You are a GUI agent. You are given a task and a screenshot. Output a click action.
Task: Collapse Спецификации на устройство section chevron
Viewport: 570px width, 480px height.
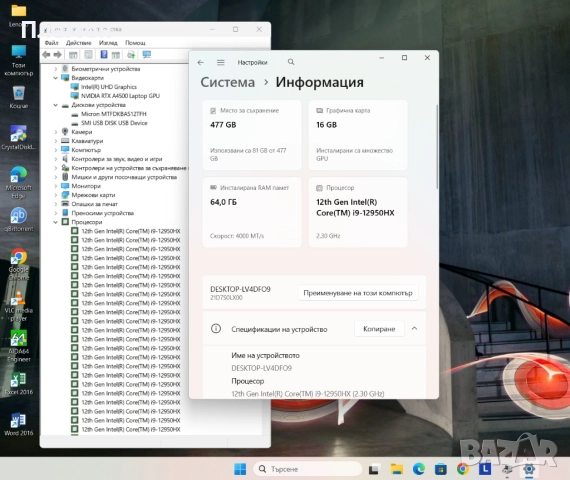[414, 328]
